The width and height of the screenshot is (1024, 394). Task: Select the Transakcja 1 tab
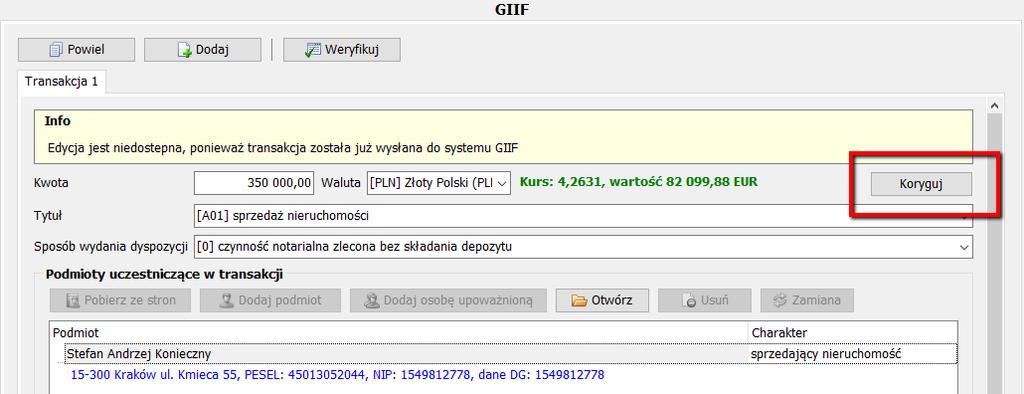61,82
